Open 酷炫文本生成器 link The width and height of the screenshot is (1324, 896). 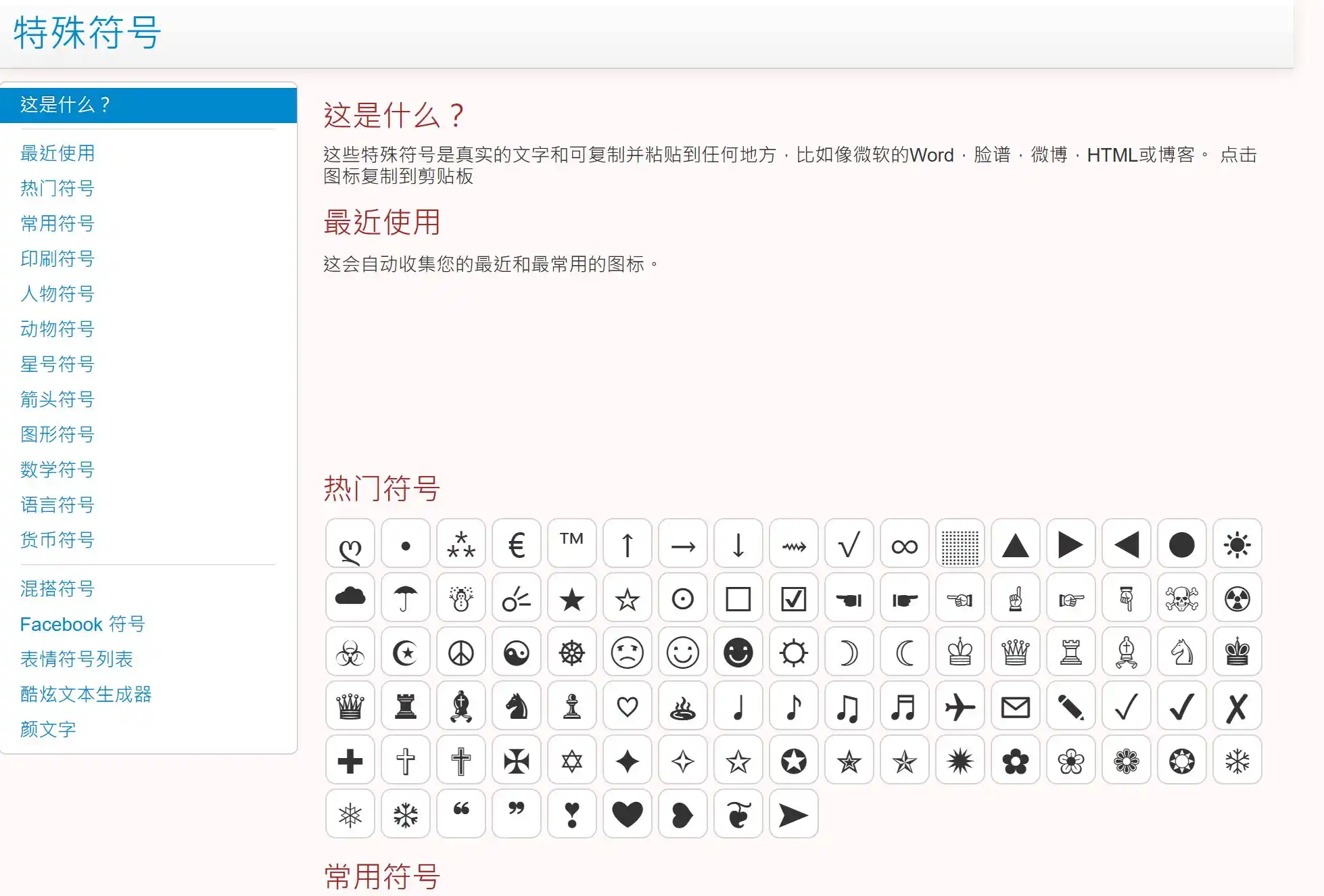click(x=86, y=694)
